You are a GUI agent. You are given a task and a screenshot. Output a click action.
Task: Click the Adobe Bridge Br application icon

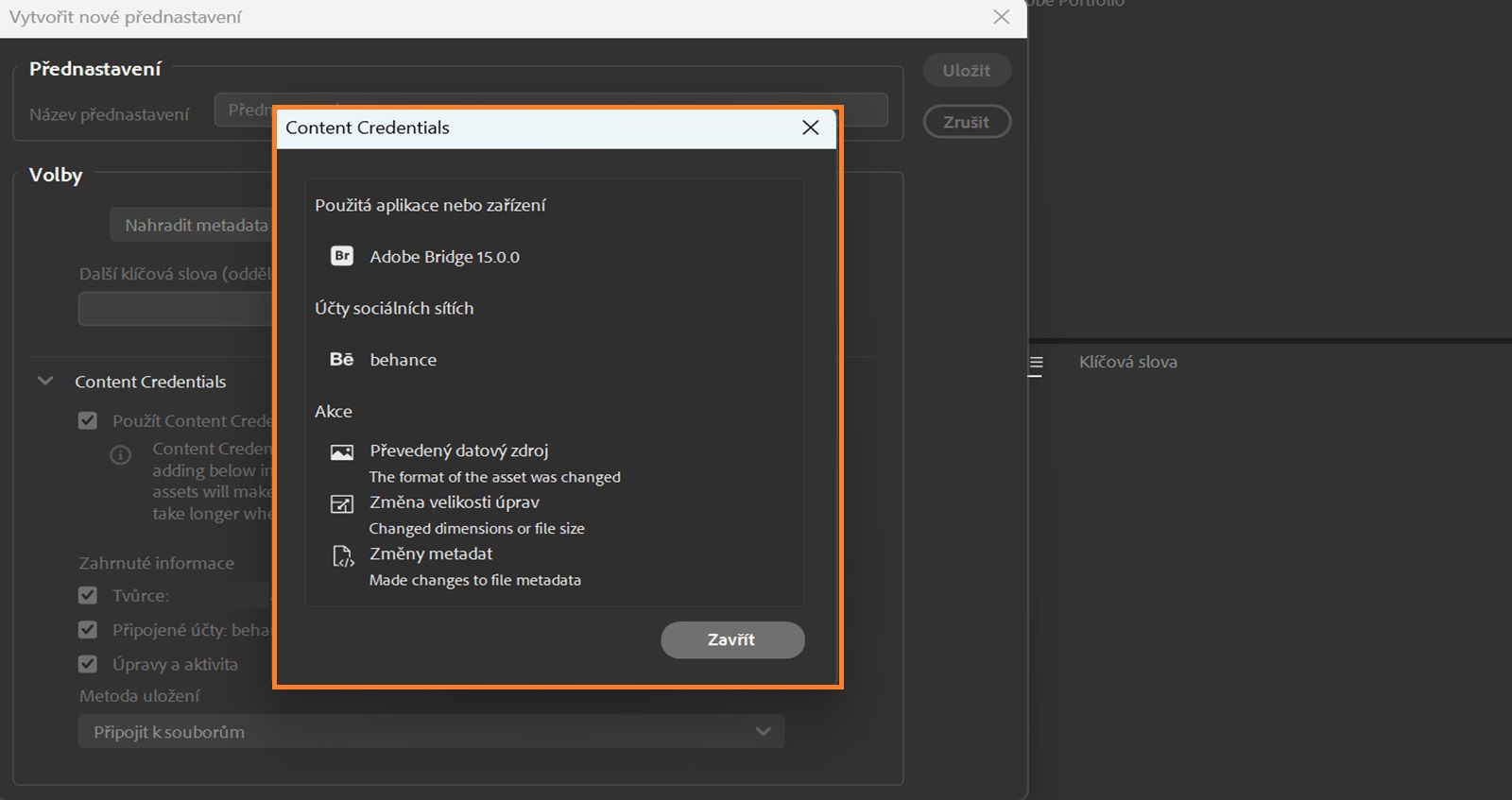[342, 256]
